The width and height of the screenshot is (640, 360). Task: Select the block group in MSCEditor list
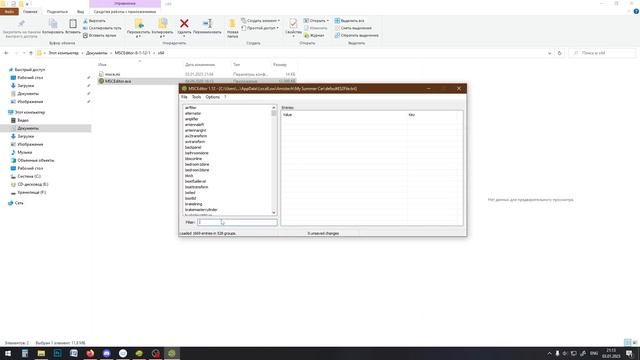[189, 176]
